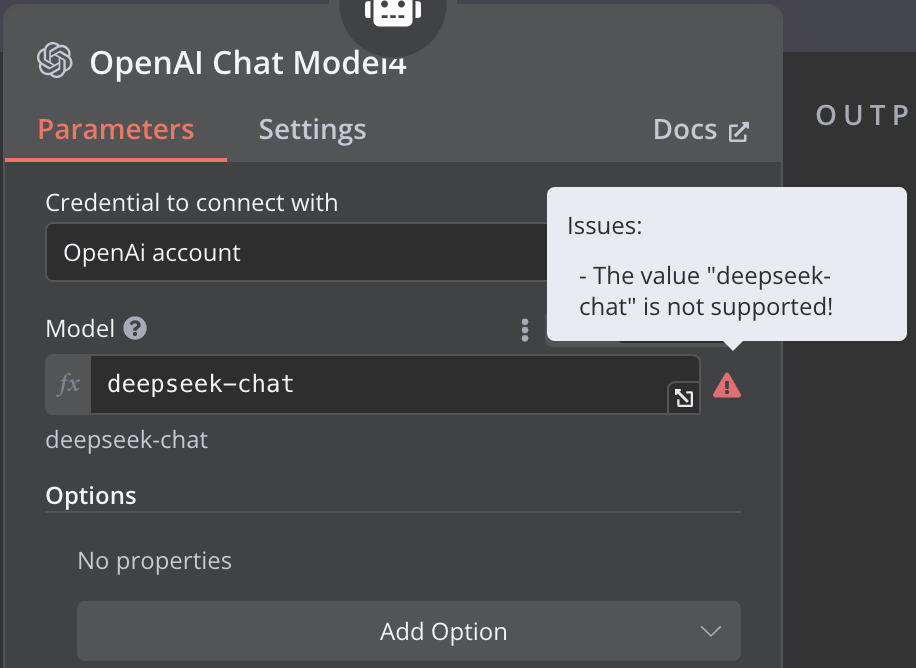
Task: Click the OpenAI Chat Model4 node title
Action: 248,63
